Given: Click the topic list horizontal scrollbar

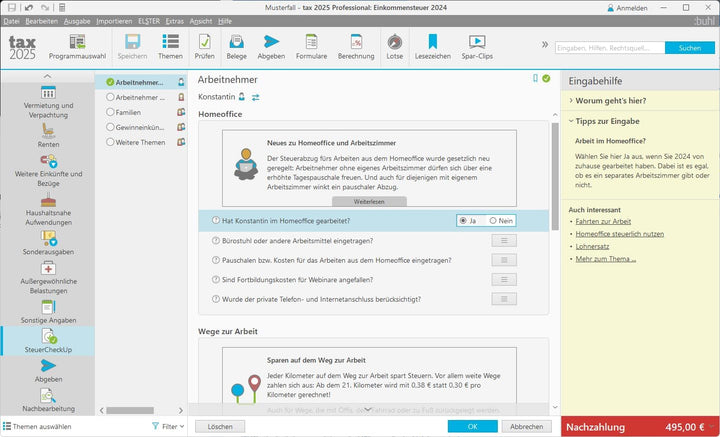Looking at the screenshot, I should click(x=130, y=410).
